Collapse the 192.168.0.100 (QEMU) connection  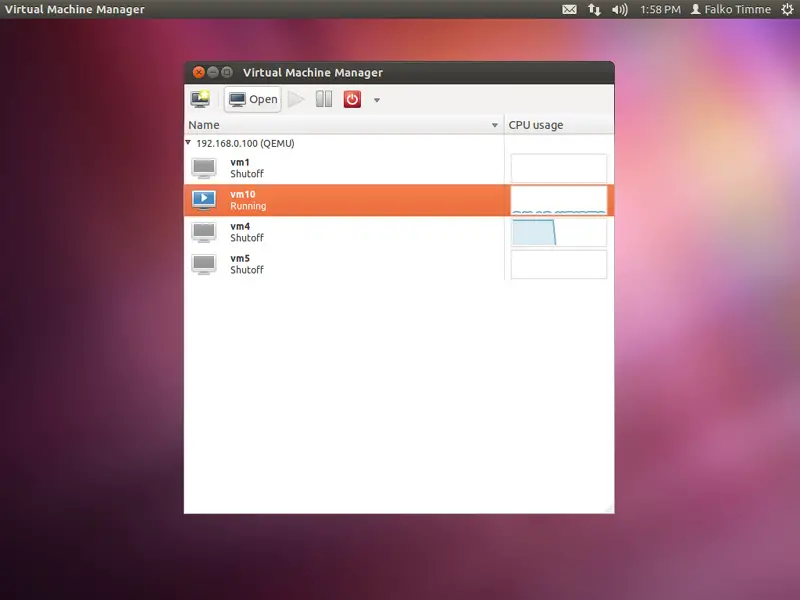[x=189, y=143]
